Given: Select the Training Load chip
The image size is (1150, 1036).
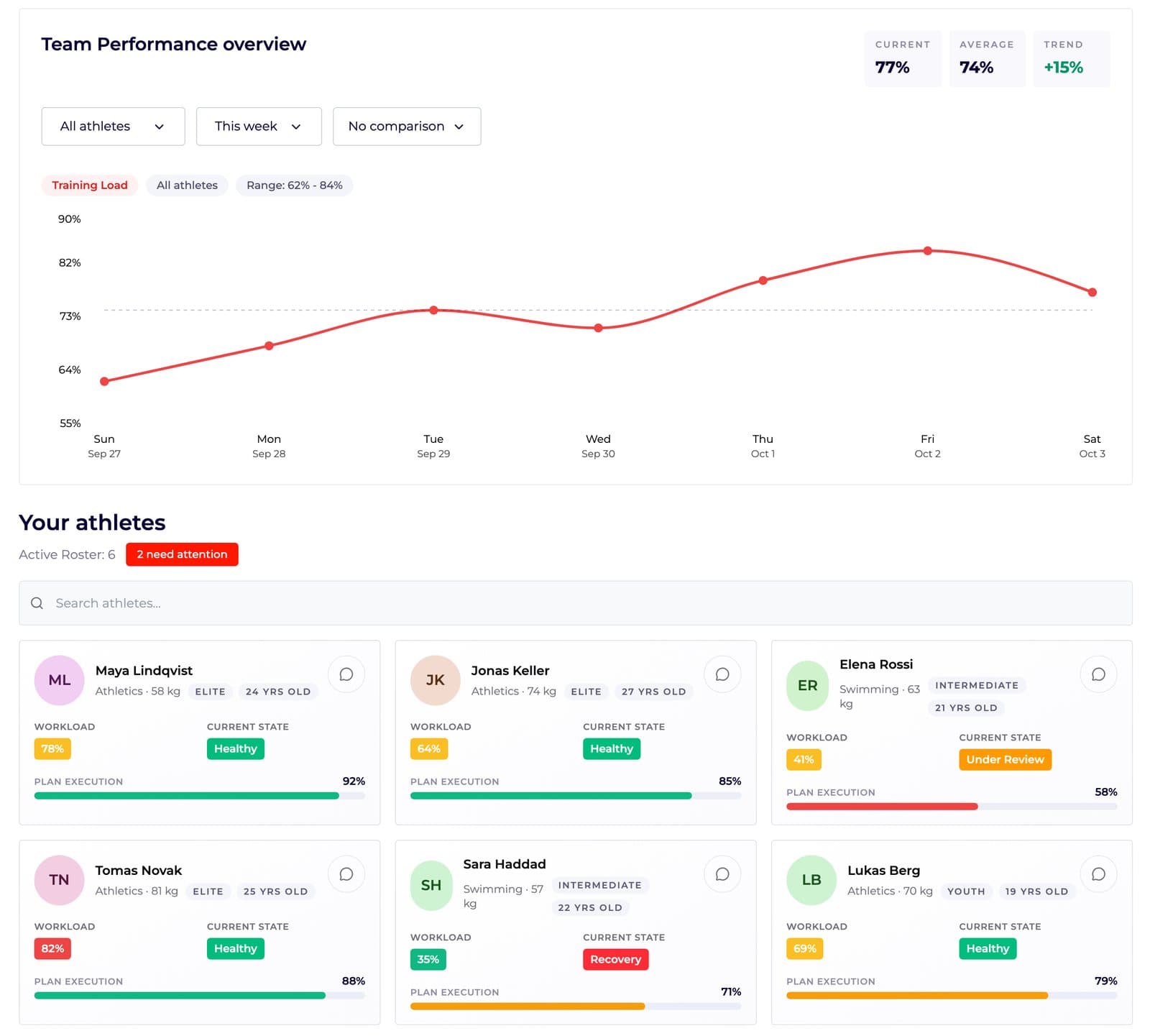Looking at the screenshot, I should (90, 185).
